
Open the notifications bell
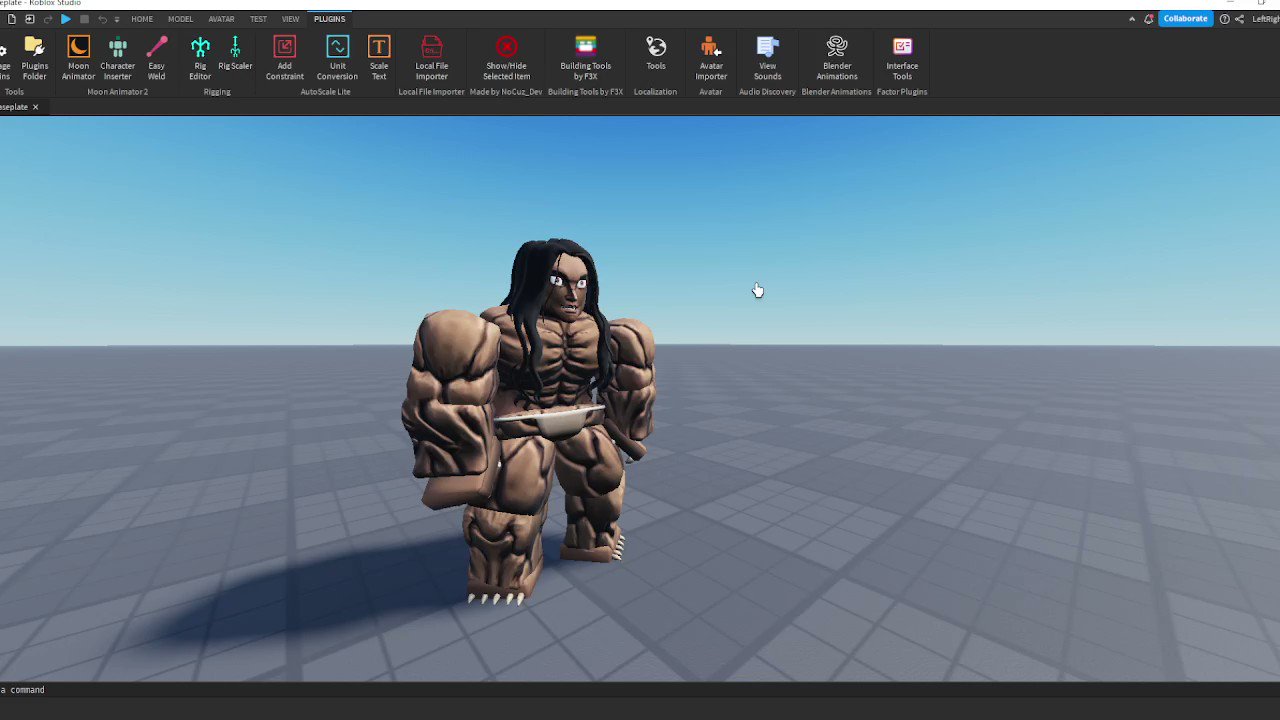[1149, 19]
